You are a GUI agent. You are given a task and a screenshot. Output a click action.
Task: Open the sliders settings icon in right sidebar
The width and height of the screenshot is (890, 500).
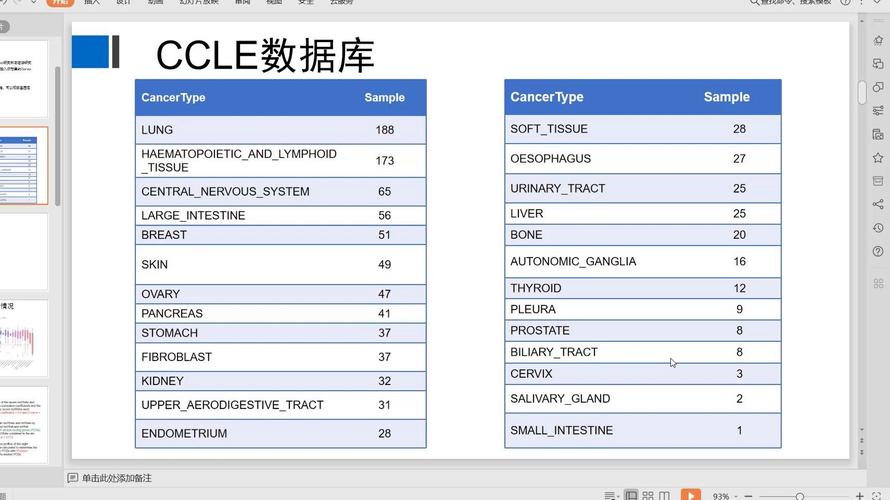click(878, 111)
